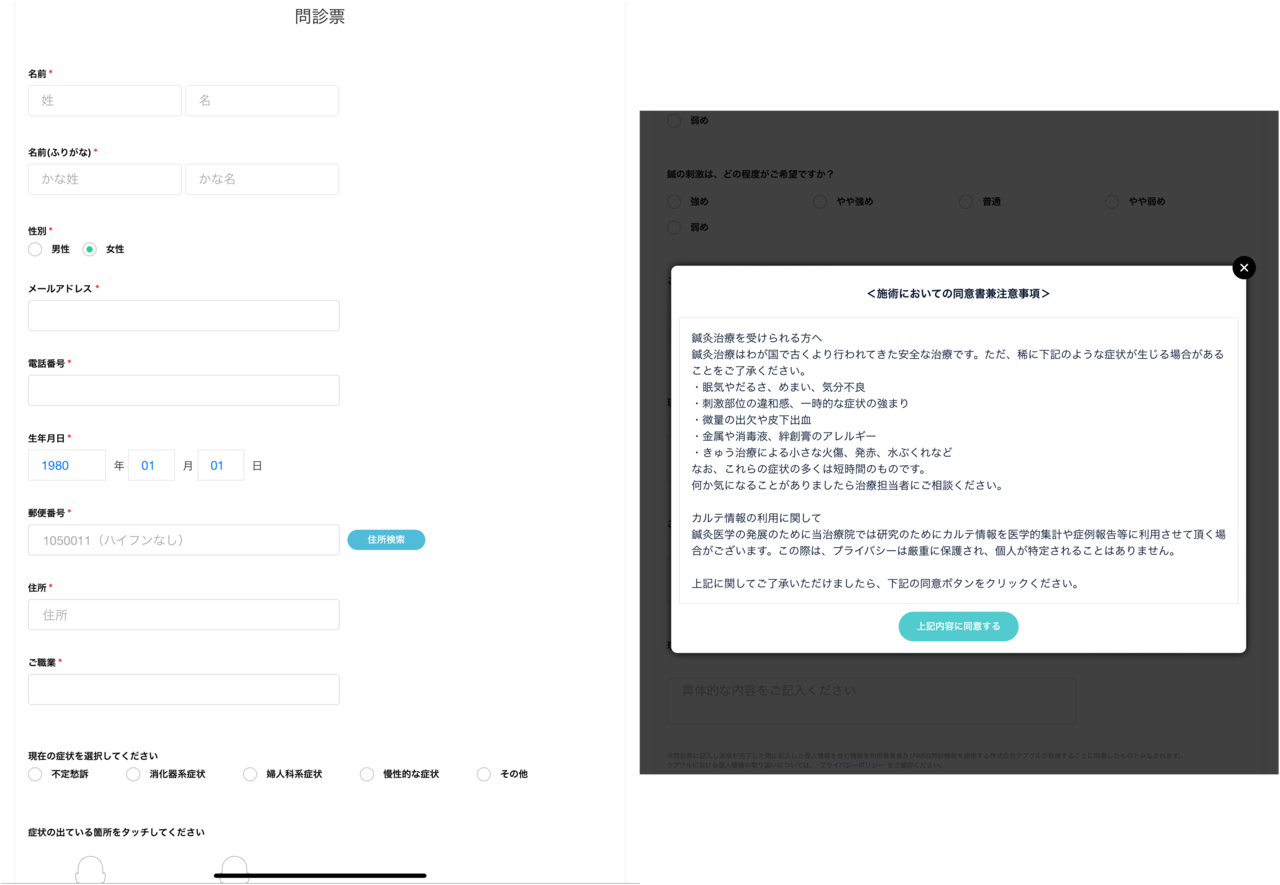Choose 普通 needle stimulation strength
Image resolution: width=1280 pixels, height=885 pixels.
(x=965, y=201)
